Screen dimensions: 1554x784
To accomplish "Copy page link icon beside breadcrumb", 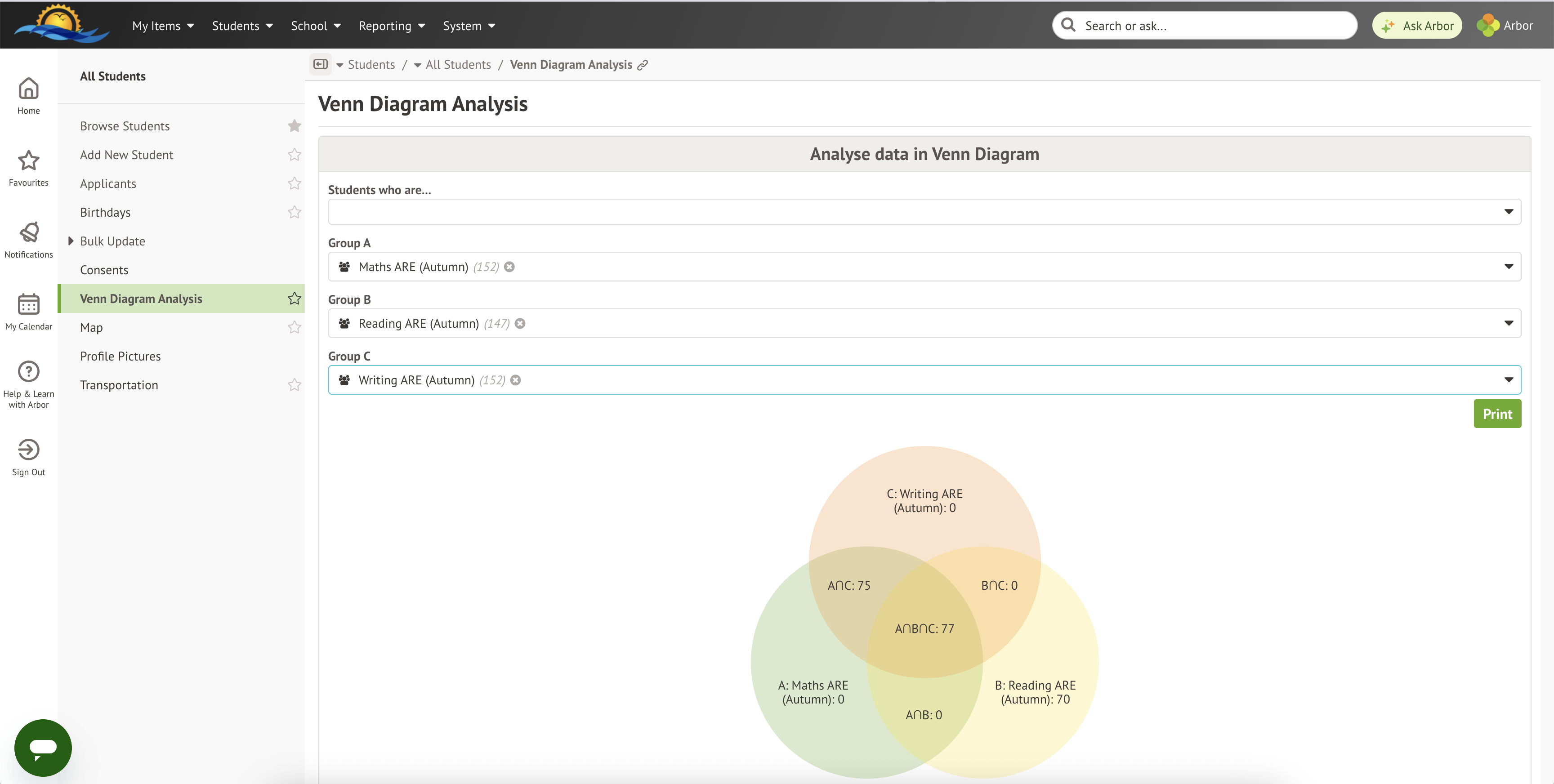I will [643, 65].
